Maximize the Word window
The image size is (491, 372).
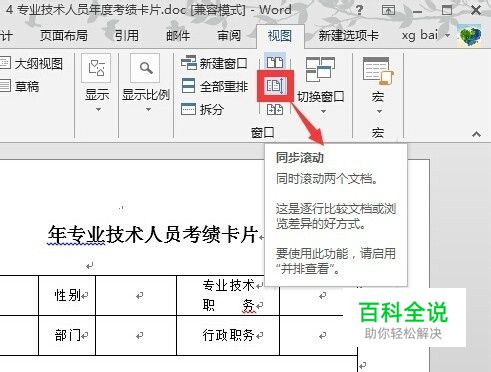point(447,10)
